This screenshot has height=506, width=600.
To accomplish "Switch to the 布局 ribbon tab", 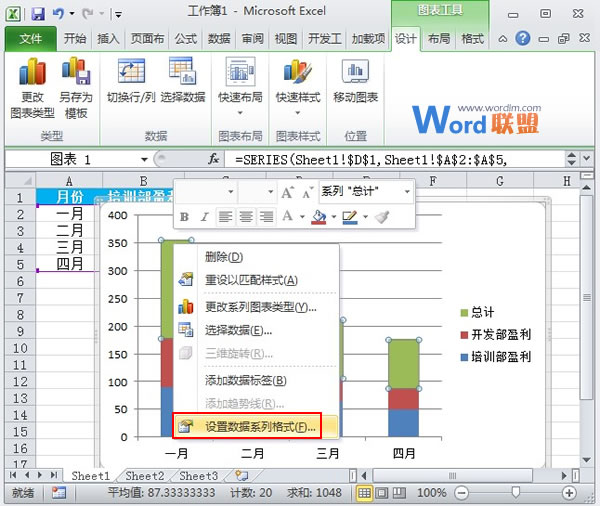I will pos(438,39).
